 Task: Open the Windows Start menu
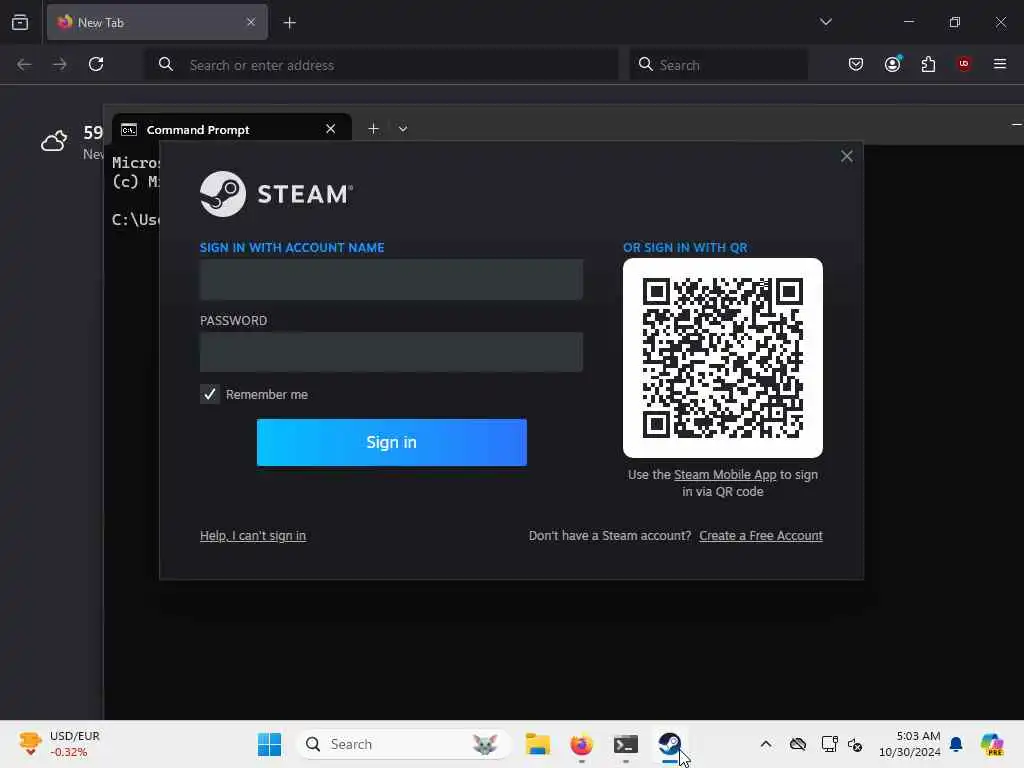coord(269,744)
